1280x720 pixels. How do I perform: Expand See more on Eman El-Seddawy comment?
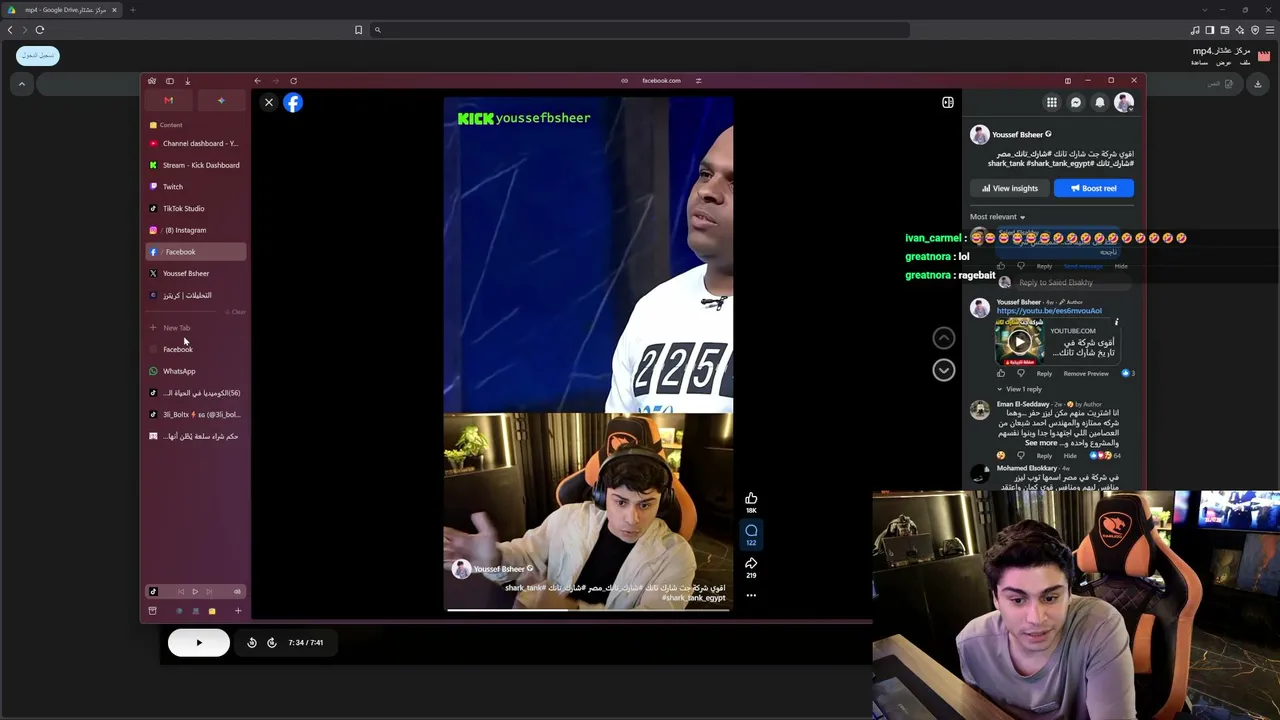click(x=1041, y=443)
